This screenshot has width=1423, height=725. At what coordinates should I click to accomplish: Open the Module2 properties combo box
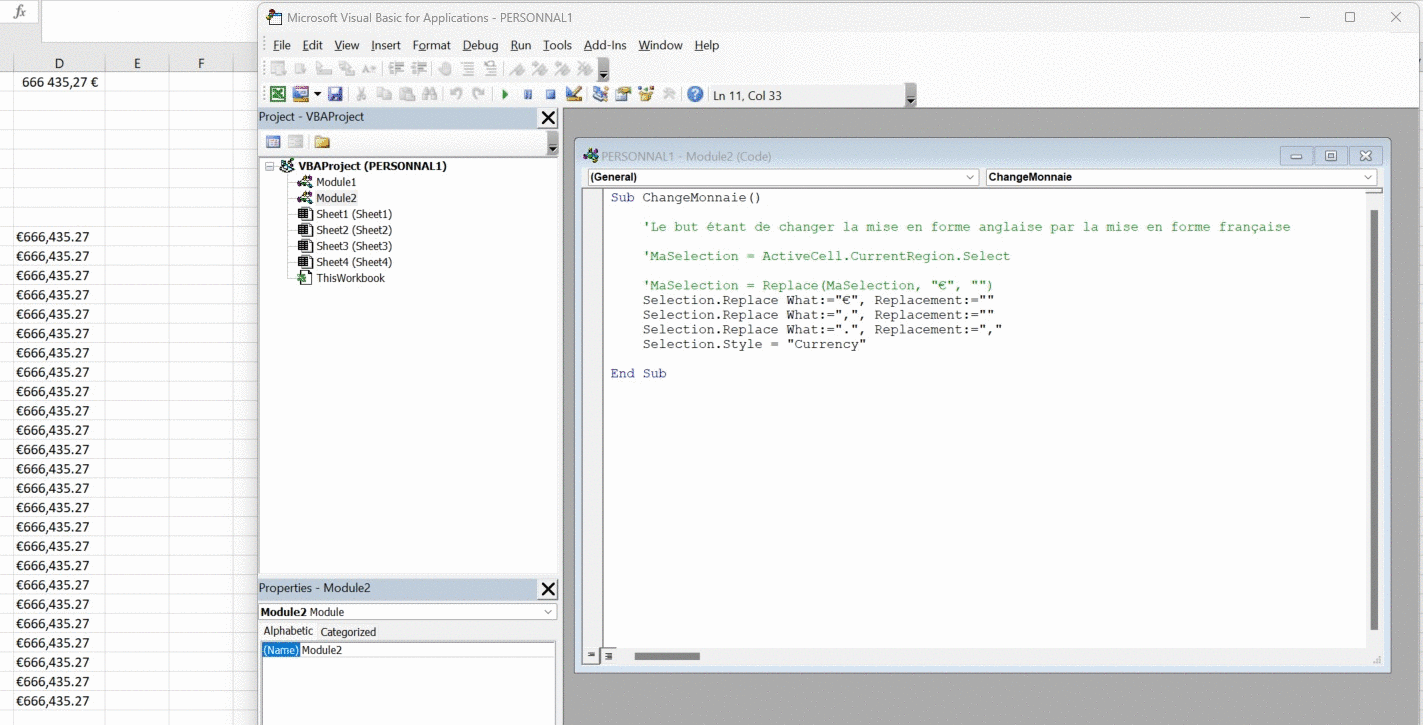(547, 611)
